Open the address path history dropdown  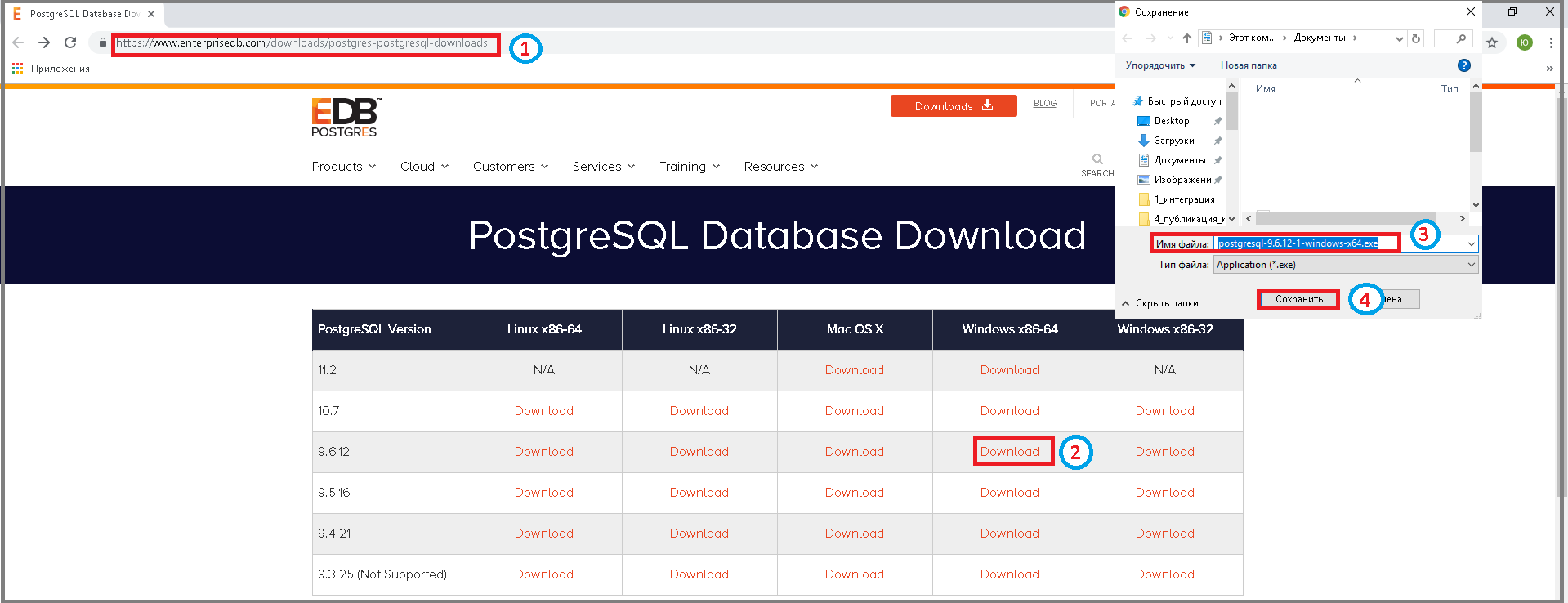(x=1399, y=38)
